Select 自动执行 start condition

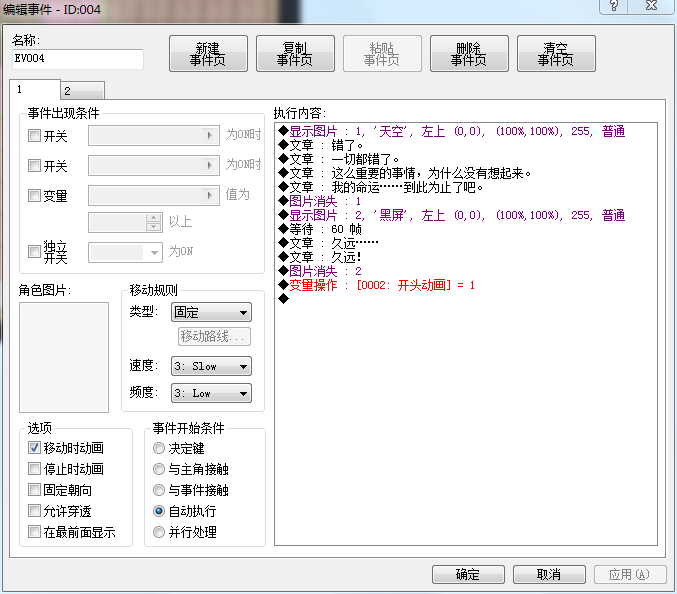click(159, 511)
